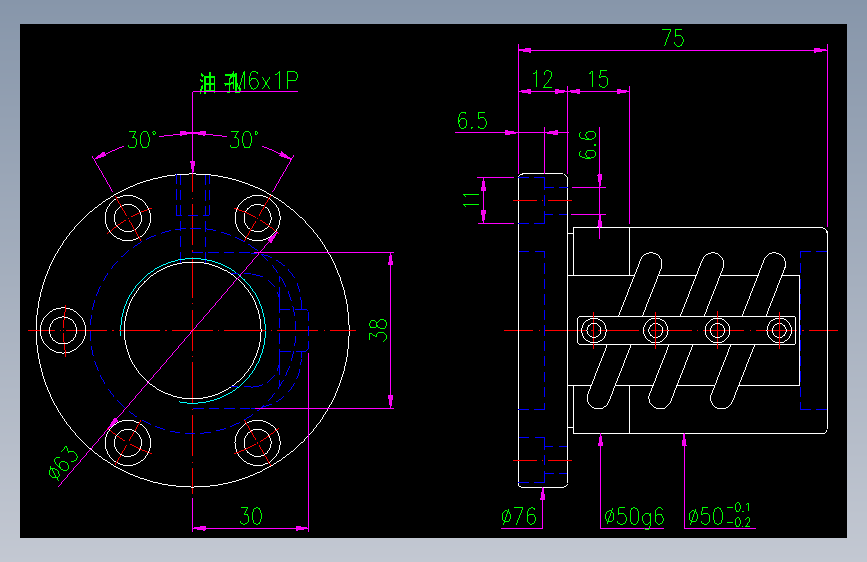867x562 pixels.
Task: Click the 12 flange thickness dimension
Action: 542,80
